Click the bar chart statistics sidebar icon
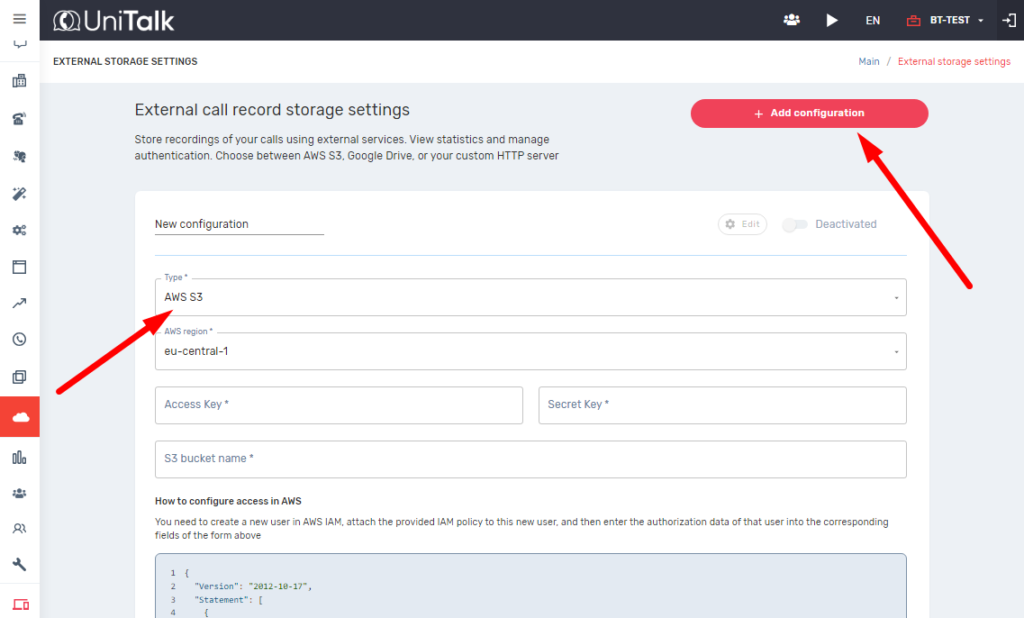 (x=19, y=457)
